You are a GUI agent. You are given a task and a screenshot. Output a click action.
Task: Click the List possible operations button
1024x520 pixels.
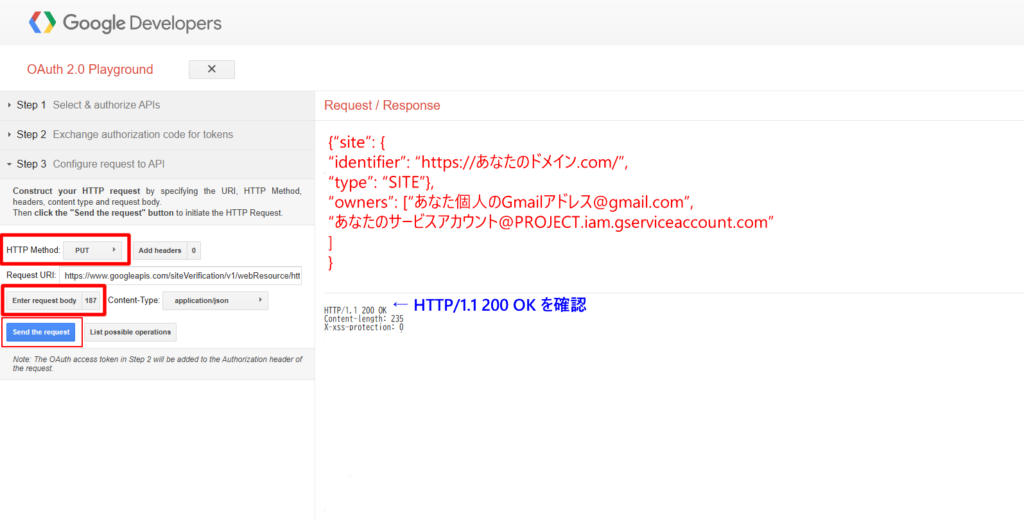coord(131,332)
